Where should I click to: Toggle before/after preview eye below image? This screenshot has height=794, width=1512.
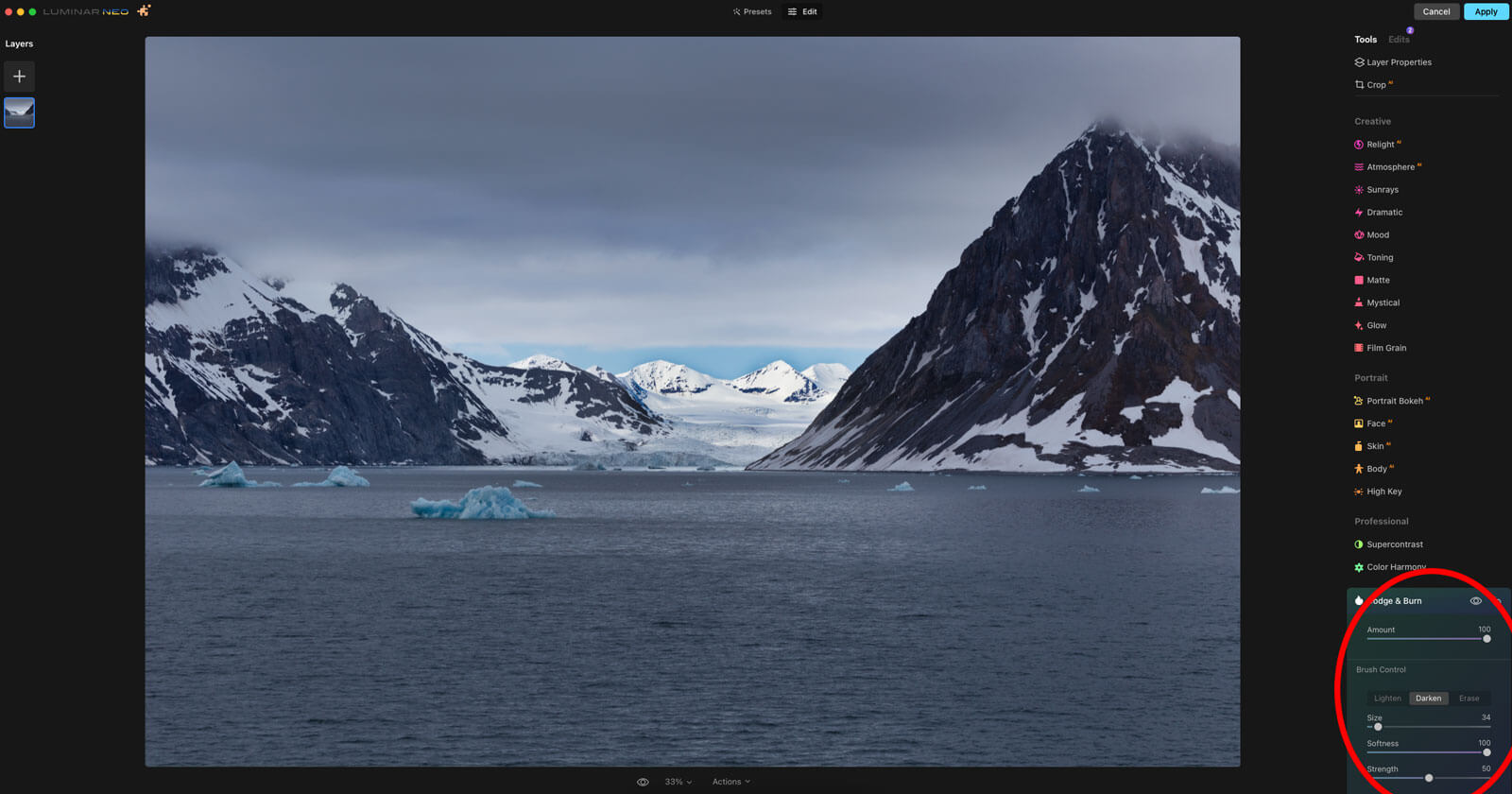coord(643,782)
